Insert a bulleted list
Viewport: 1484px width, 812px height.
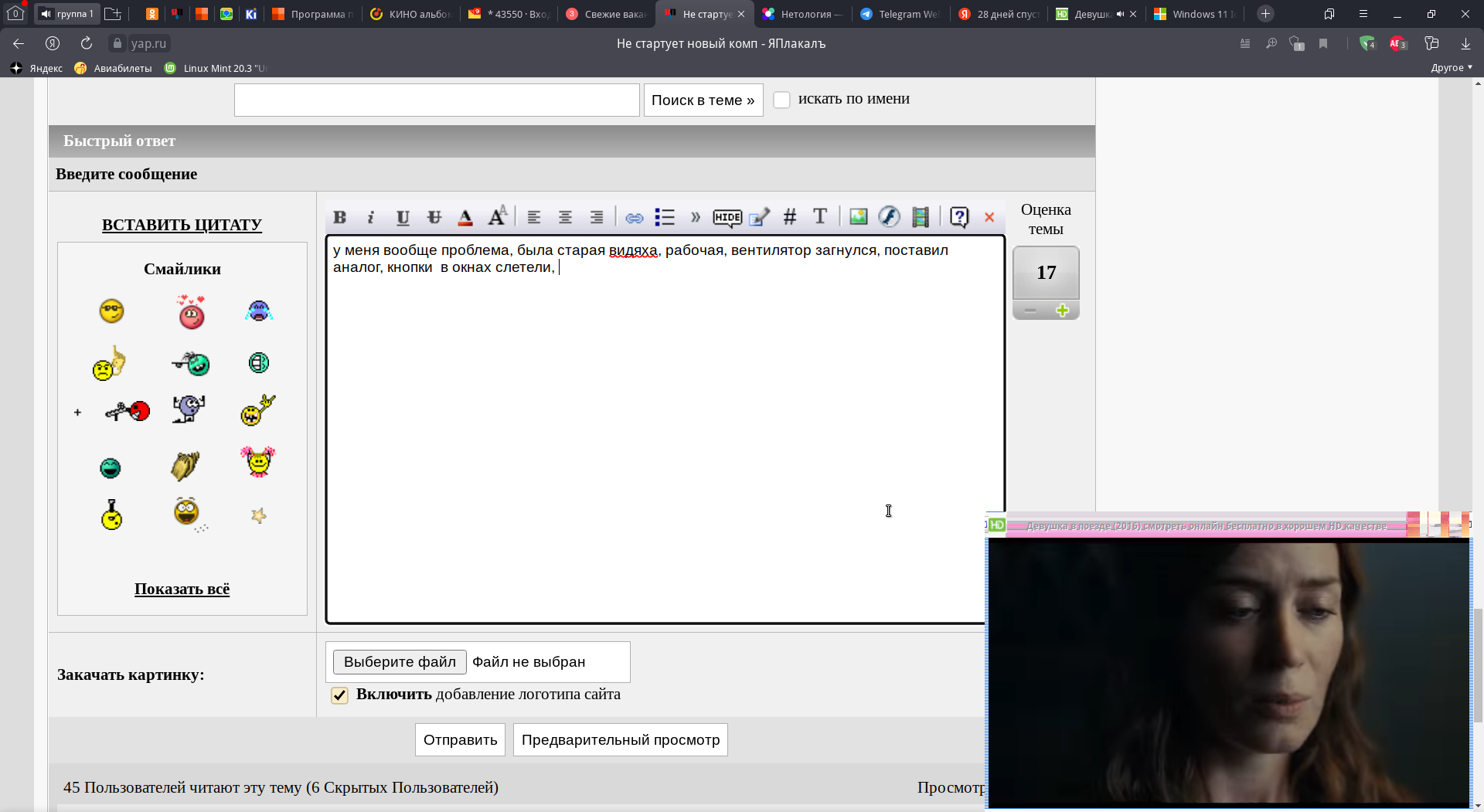tap(665, 217)
